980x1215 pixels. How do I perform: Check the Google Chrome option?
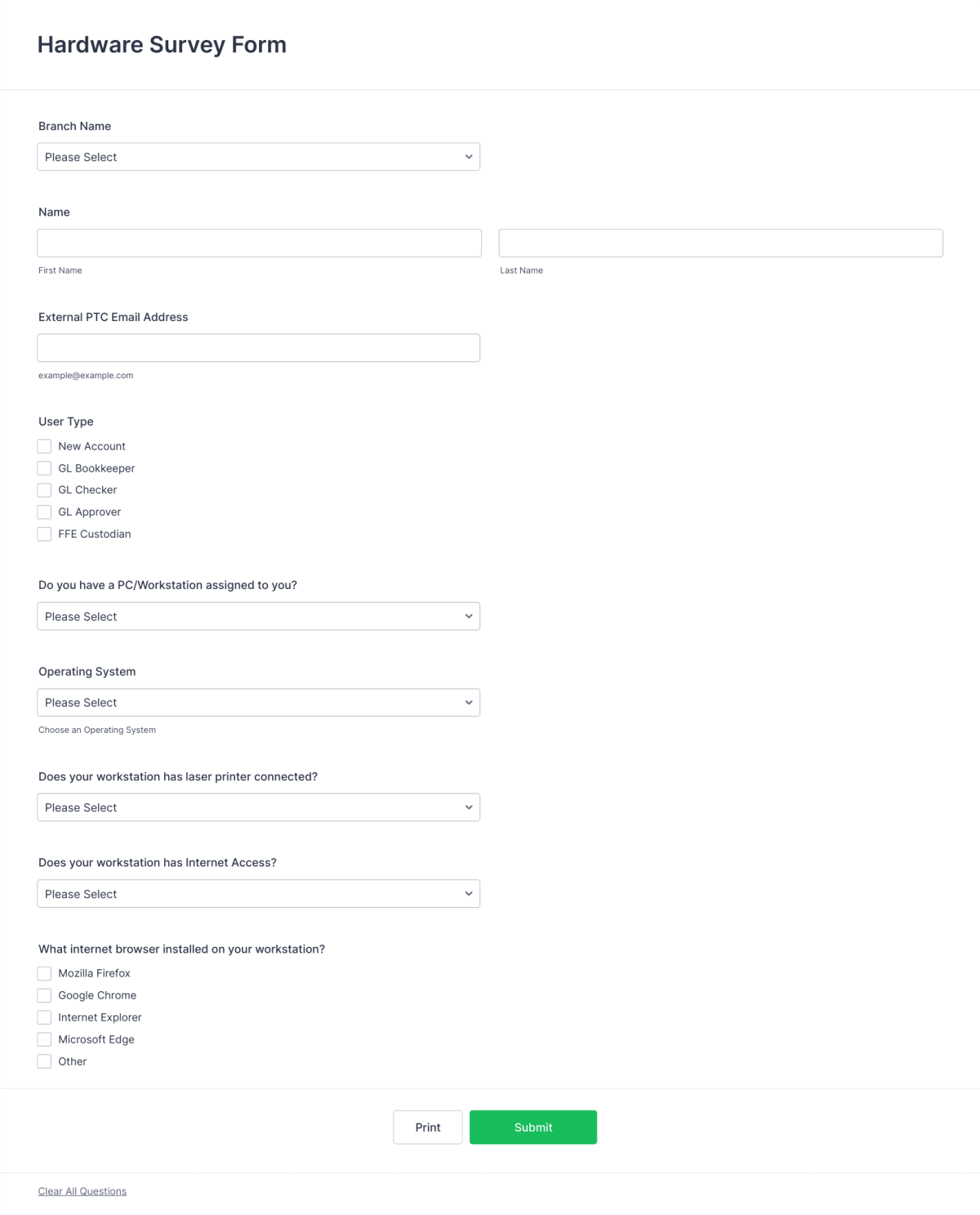44,995
